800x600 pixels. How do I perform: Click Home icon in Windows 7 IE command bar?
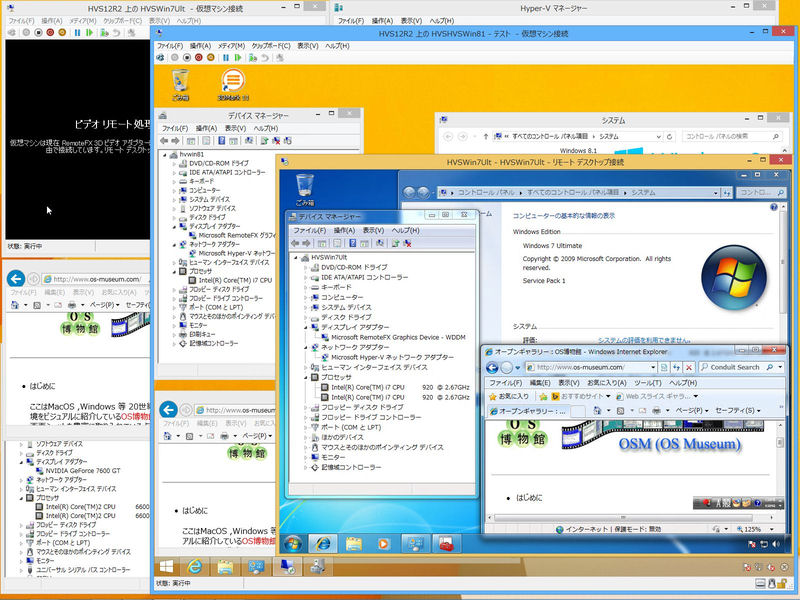[597, 410]
